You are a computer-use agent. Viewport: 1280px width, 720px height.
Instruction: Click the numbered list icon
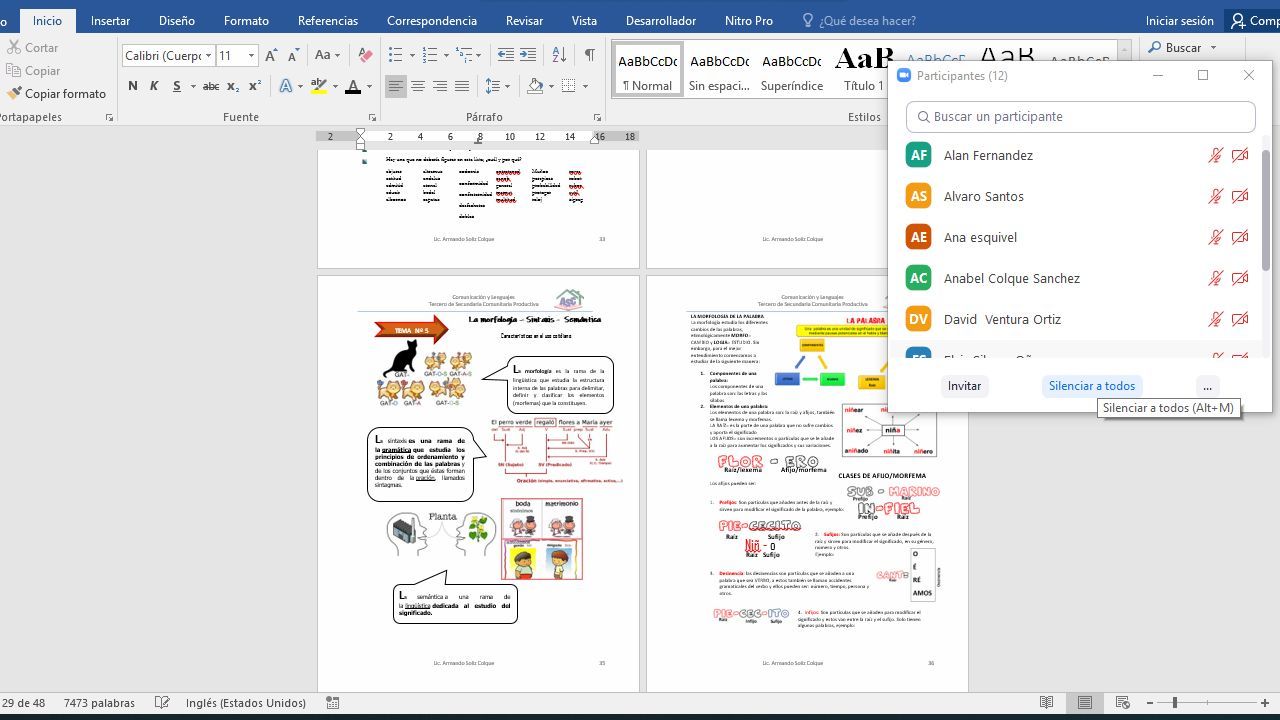430,55
